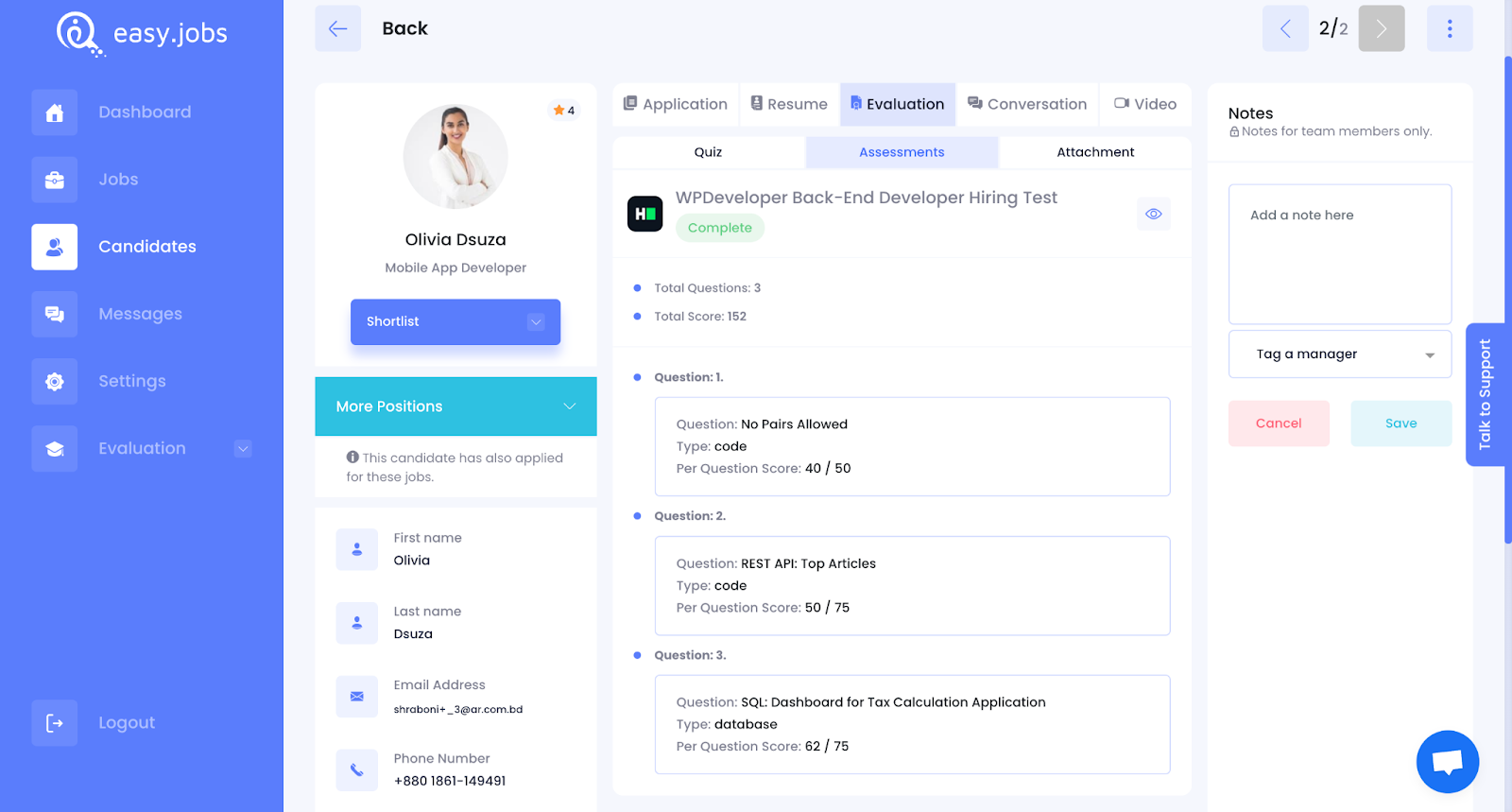The width and height of the screenshot is (1512, 812).
Task: Select the Evaluation tab
Action: tap(898, 104)
